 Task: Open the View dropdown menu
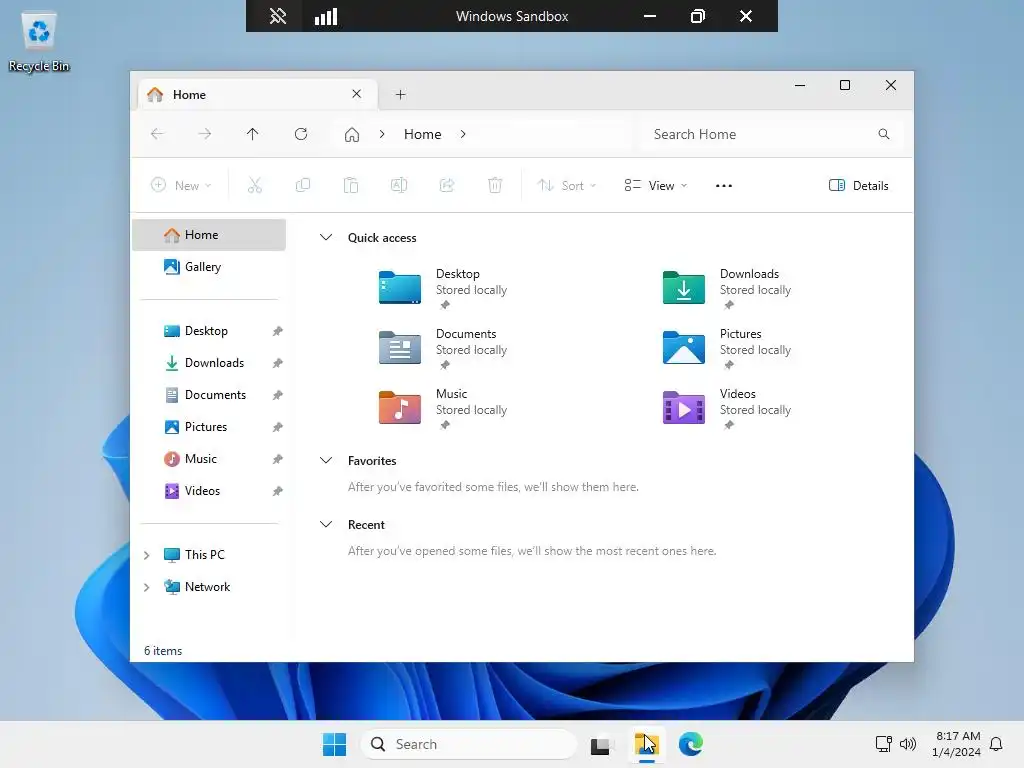(x=656, y=185)
